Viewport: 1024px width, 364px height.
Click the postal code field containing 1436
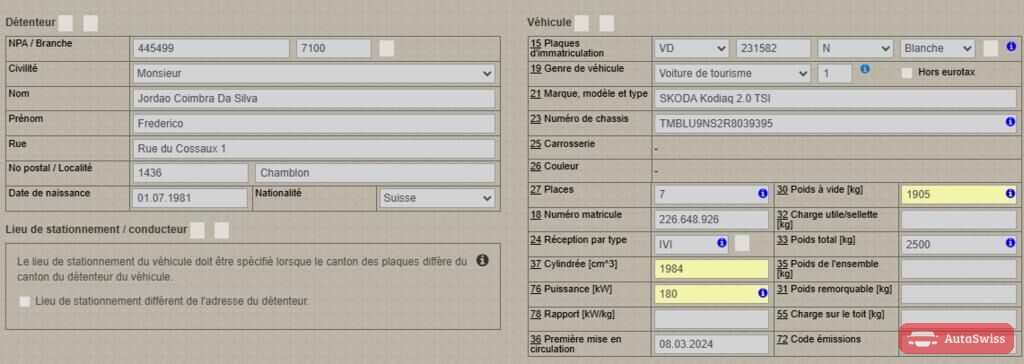[190, 173]
